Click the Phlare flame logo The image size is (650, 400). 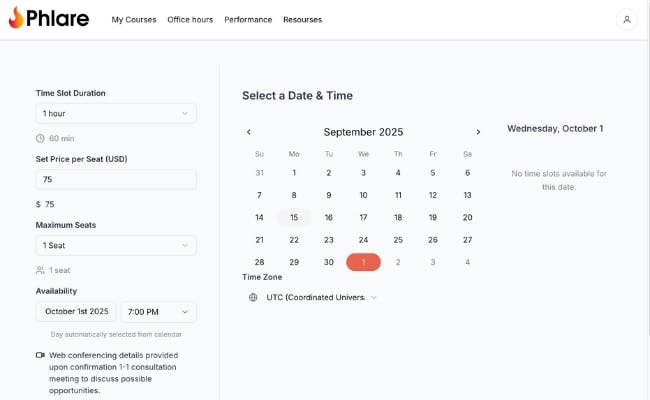[x=17, y=18]
